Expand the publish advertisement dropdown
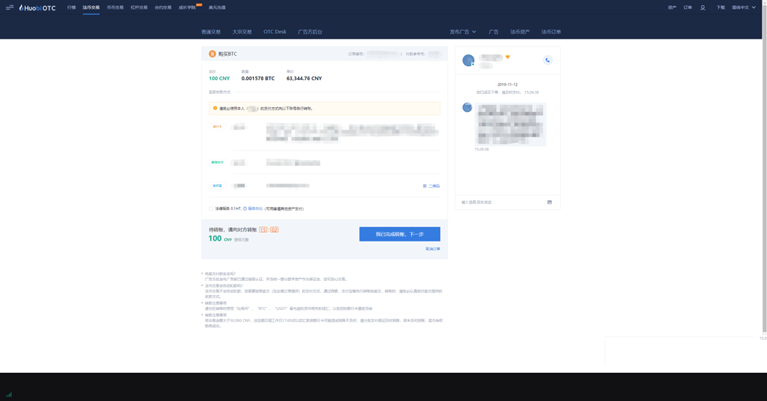 click(463, 32)
